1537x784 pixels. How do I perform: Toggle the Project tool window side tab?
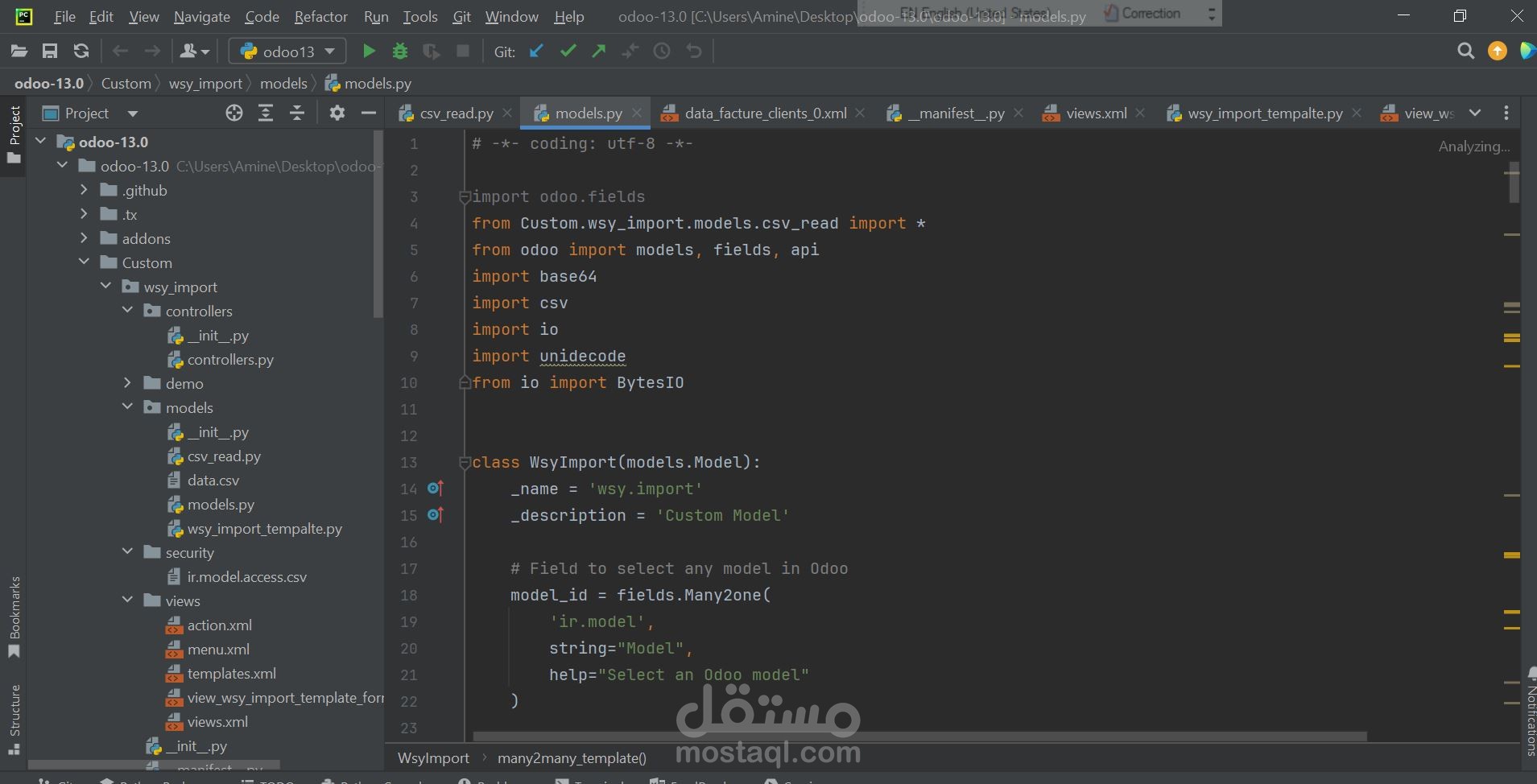coord(14,135)
